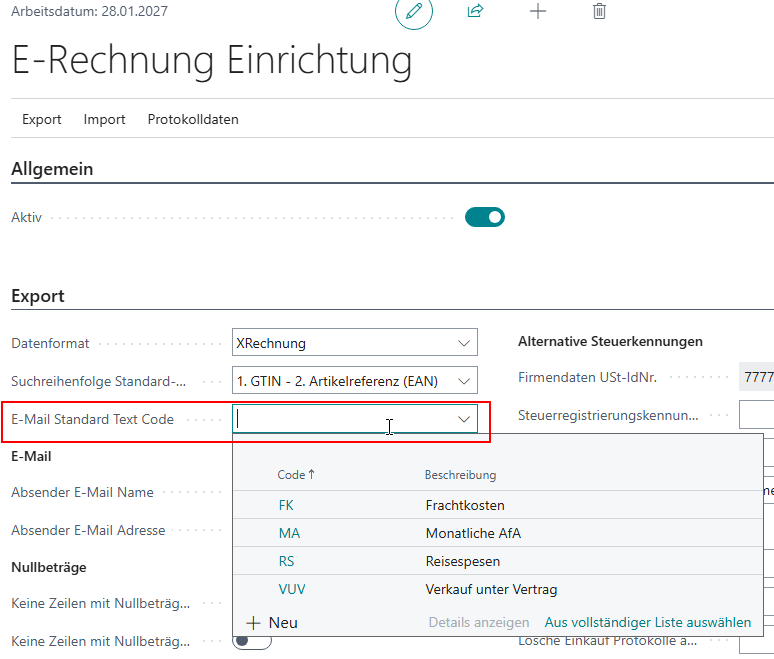
Task: Sort by the Code column header
Action: coord(291,475)
